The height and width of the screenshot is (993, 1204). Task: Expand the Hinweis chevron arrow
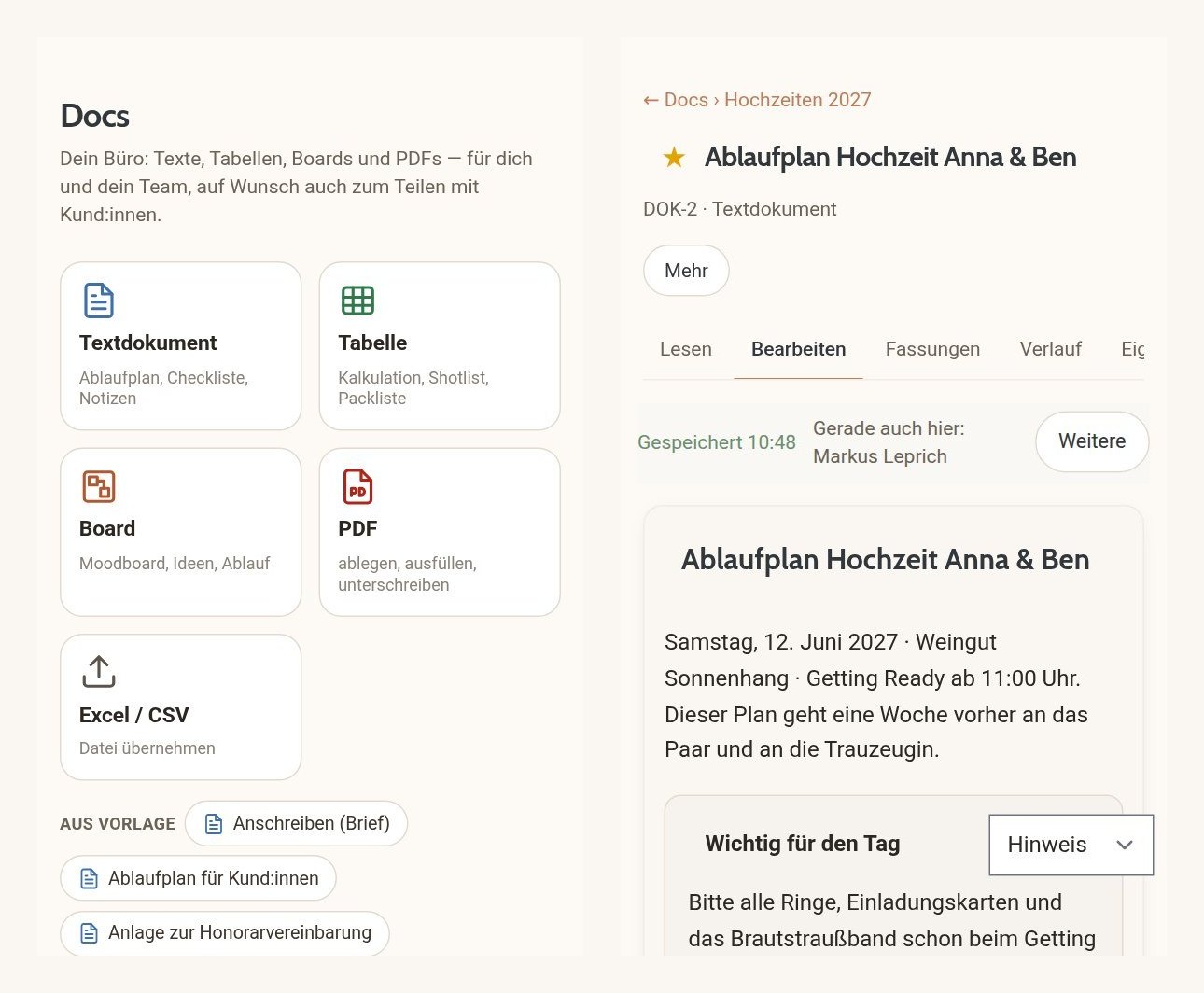1125,845
